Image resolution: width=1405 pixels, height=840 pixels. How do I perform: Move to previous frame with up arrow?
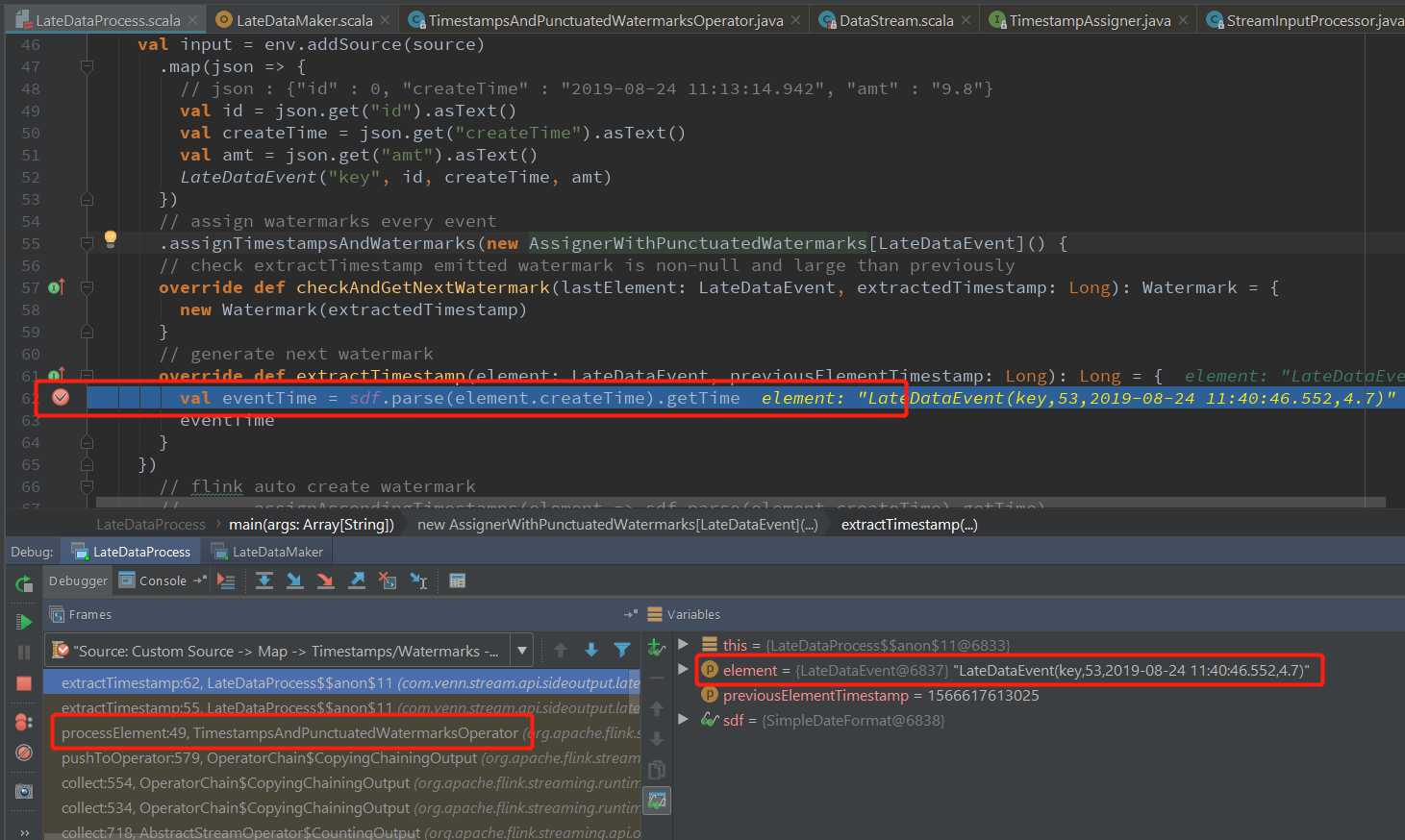(x=561, y=651)
